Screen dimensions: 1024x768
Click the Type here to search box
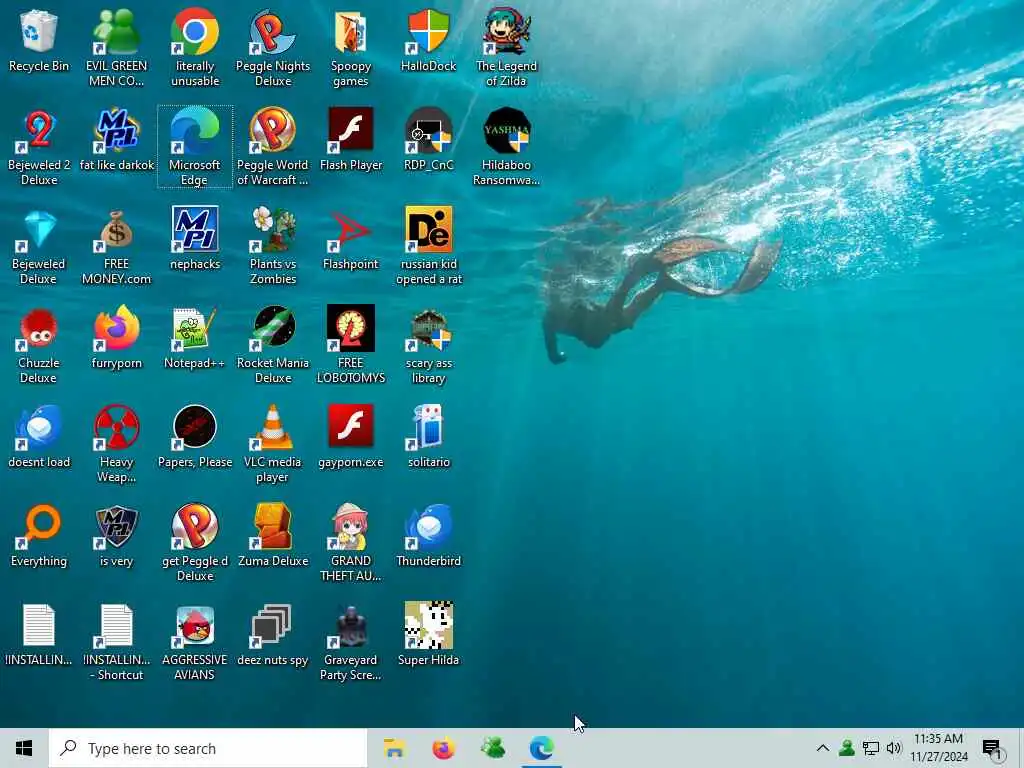(x=208, y=748)
